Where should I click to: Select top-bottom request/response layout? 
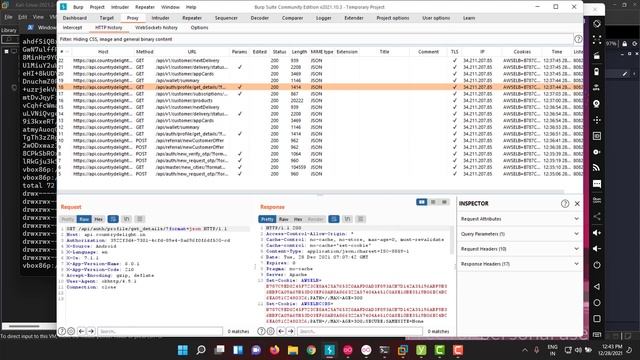tap(433, 202)
